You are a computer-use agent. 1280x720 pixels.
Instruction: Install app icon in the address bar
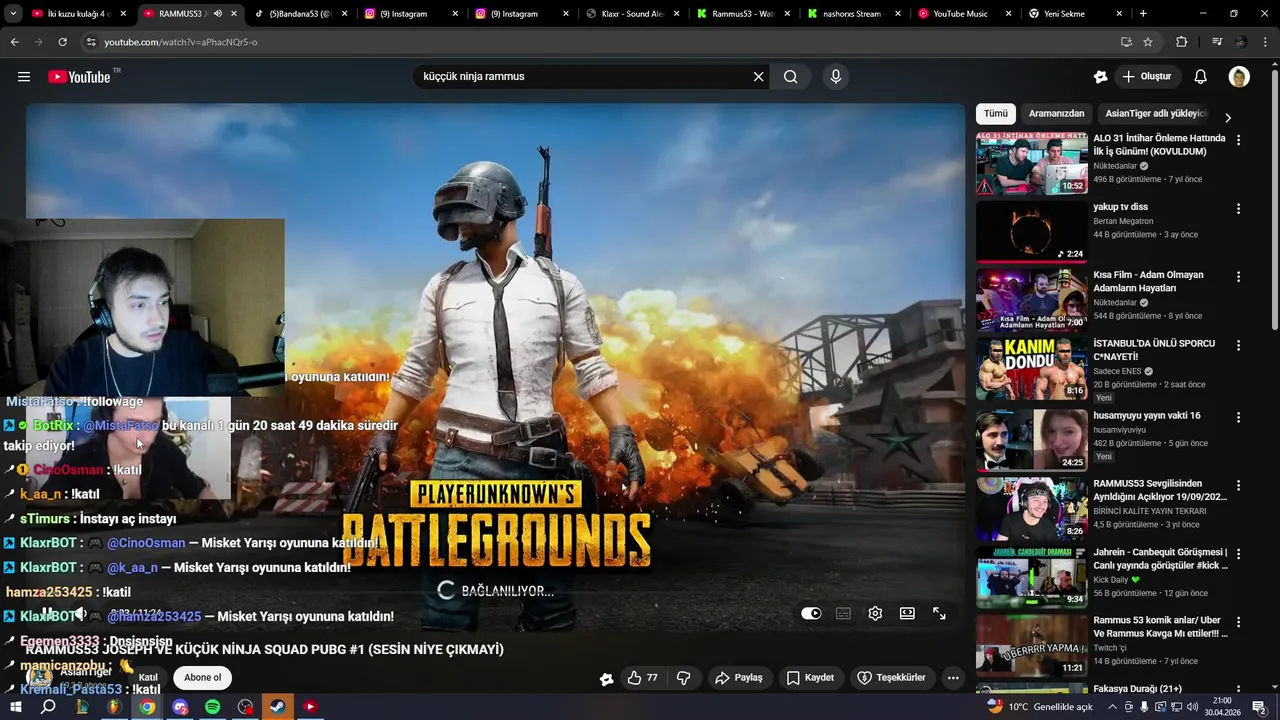click(1126, 42)
